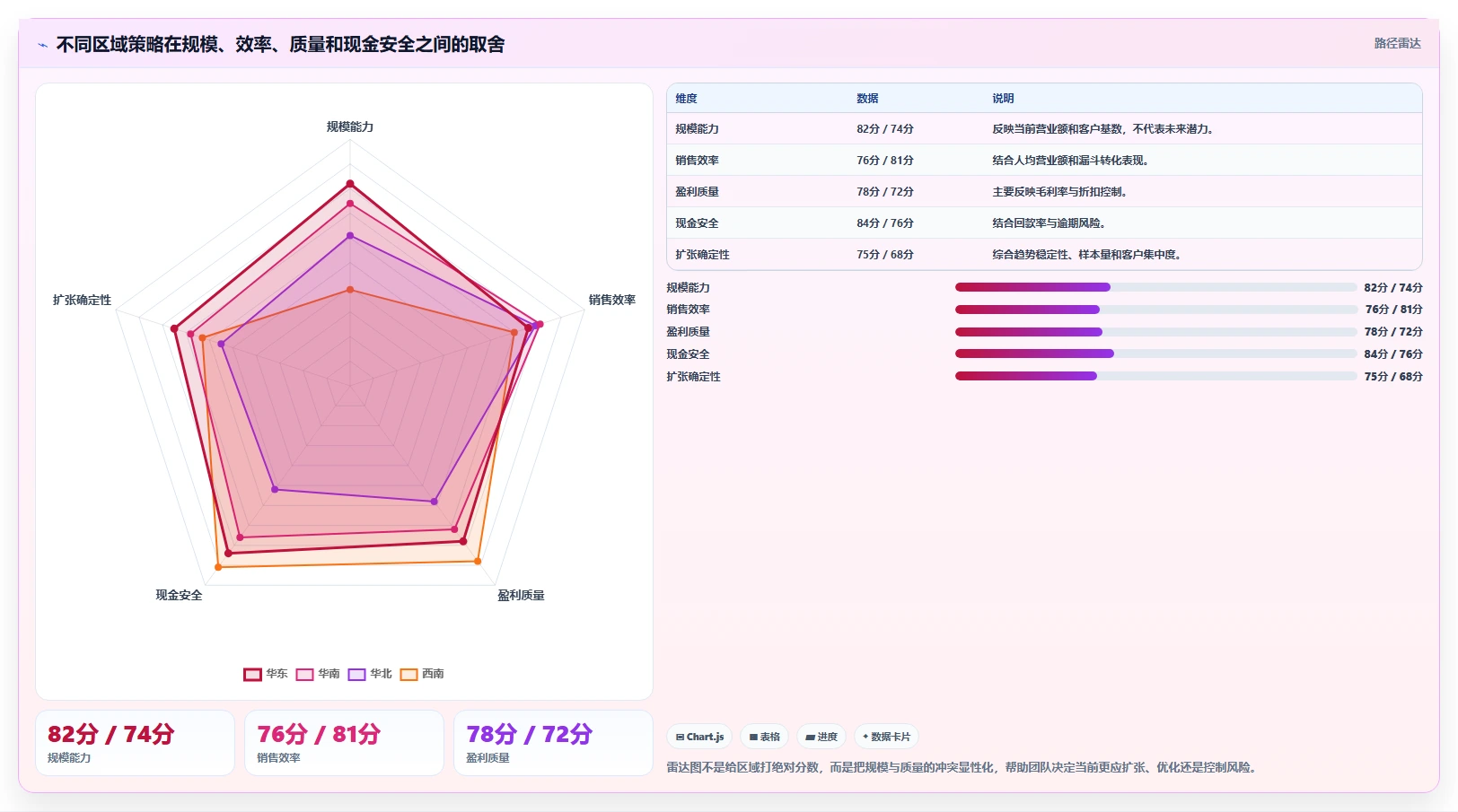Click the 进度 tag chip
The width and height of the screenshot is (1458, 812).
tap(821, 737)
